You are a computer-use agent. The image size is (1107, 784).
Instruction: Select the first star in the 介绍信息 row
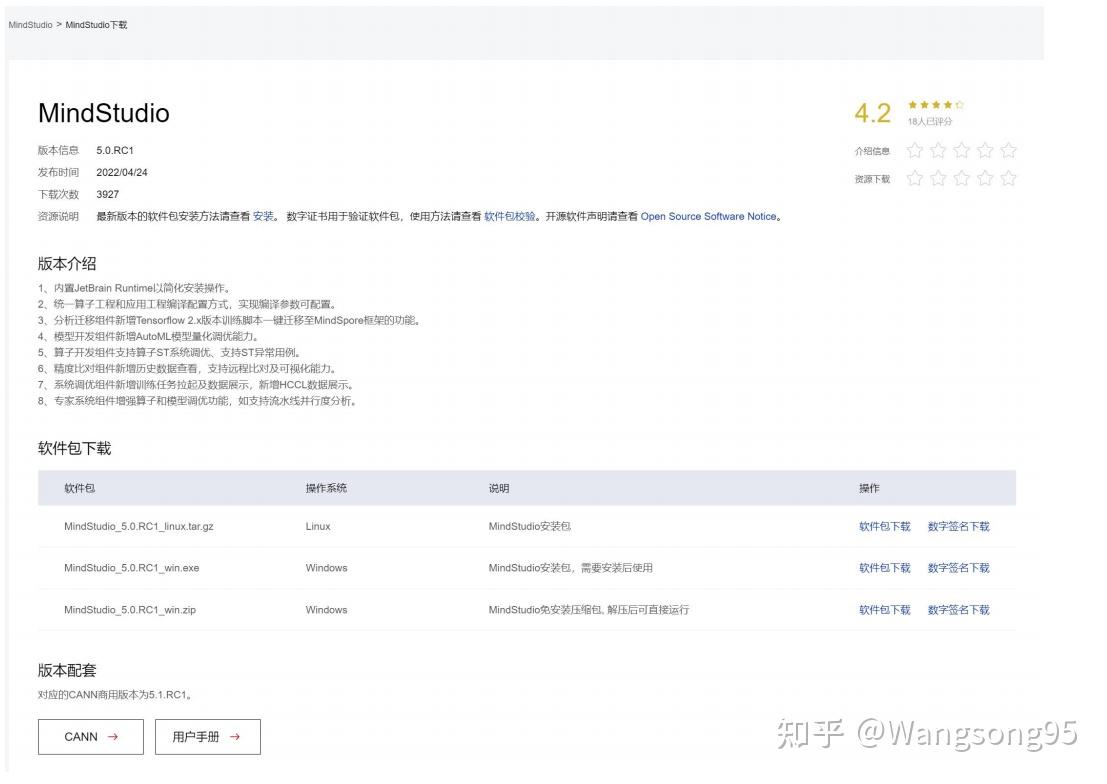tap(915, 150)
